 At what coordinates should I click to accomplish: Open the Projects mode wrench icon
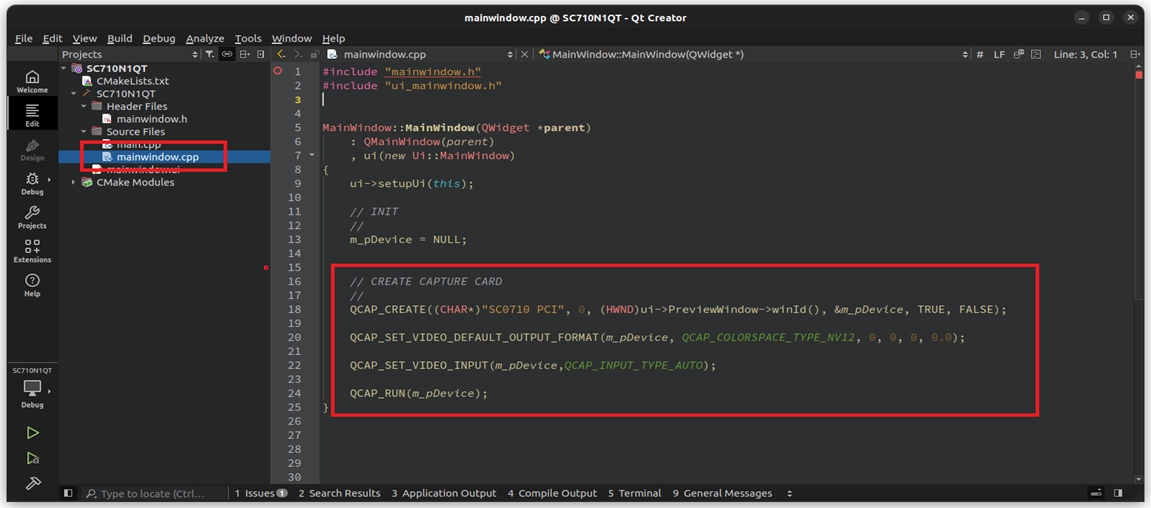32,217
